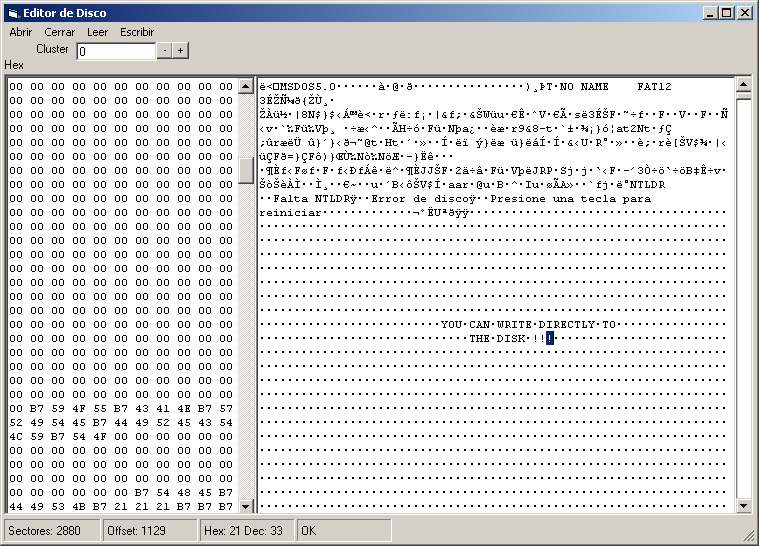
Task: Click the text pane scrollbar up arrow
Action: tap(743, 87)
